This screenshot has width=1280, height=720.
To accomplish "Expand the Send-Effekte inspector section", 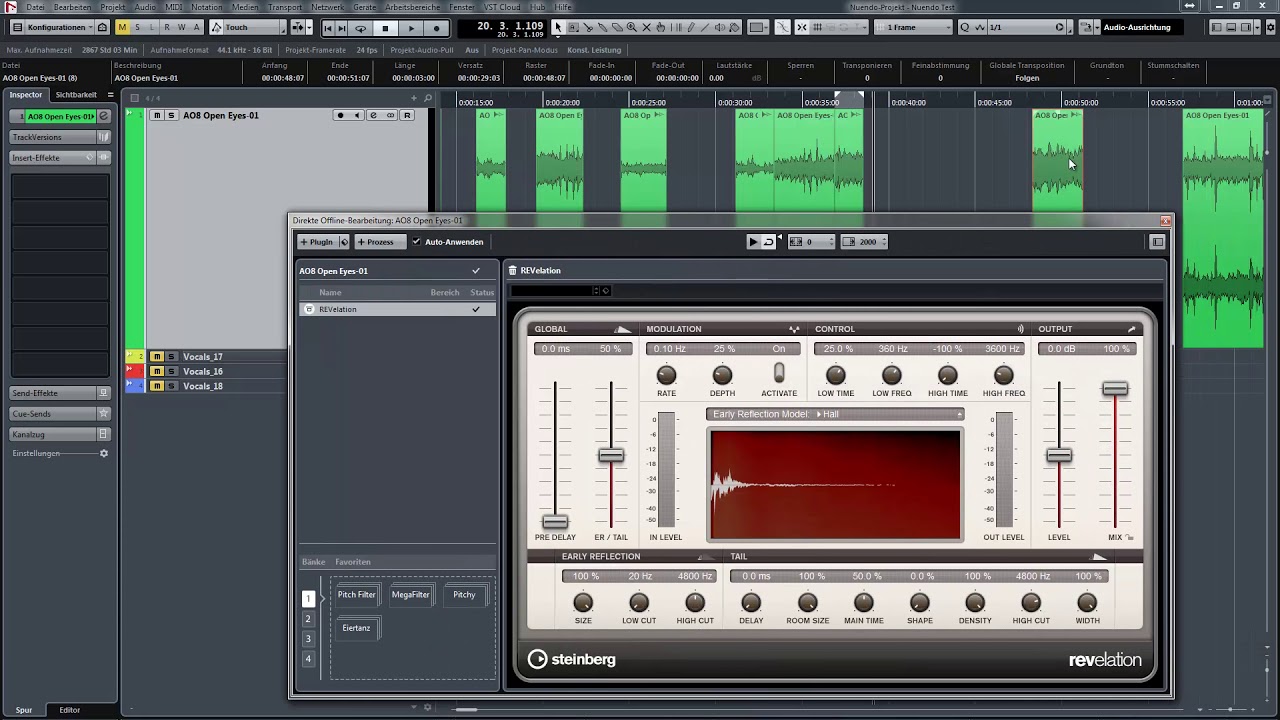I will coord(60,393).
